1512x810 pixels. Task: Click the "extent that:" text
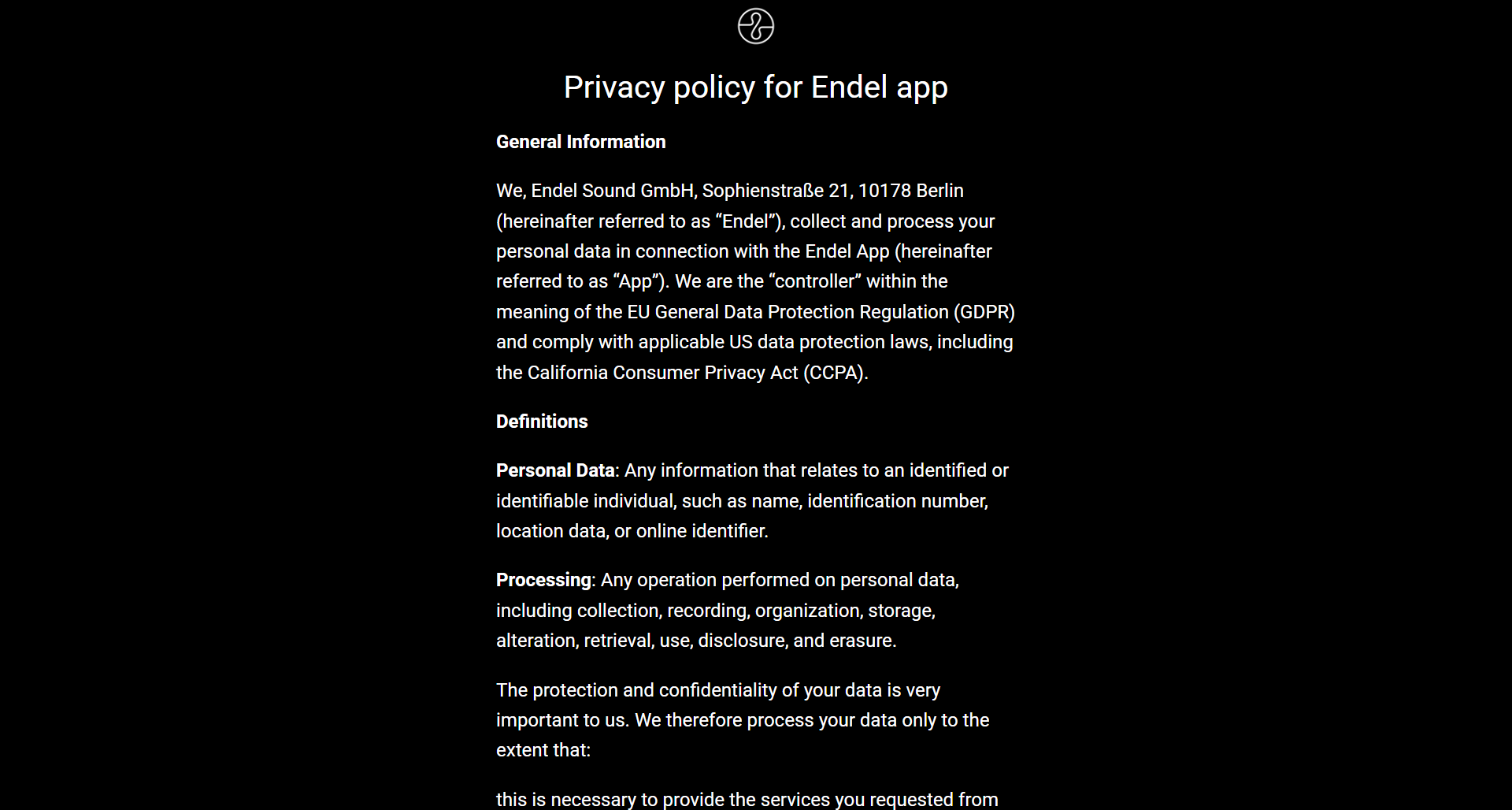(x=543, y=750)
